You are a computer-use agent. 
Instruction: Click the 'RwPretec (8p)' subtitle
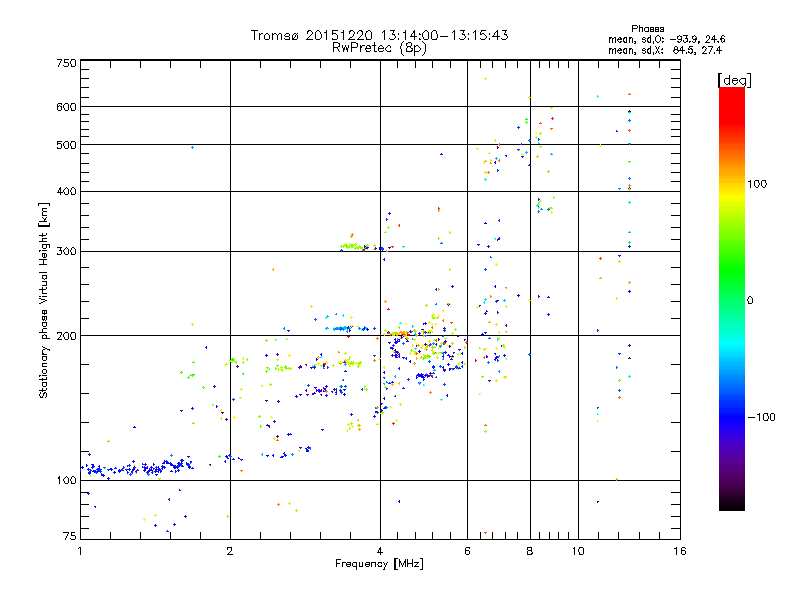coord(379,48)
